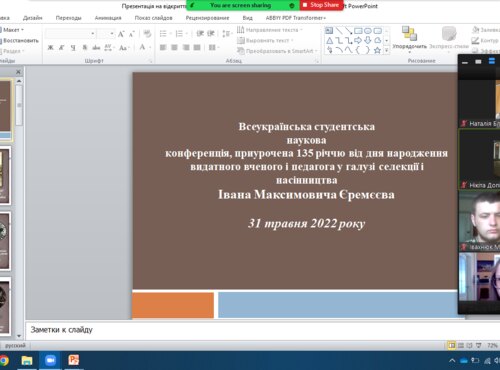The image size is (500, 370).
Task: Open Zoom app in taskbar
Action: point(50,360)
